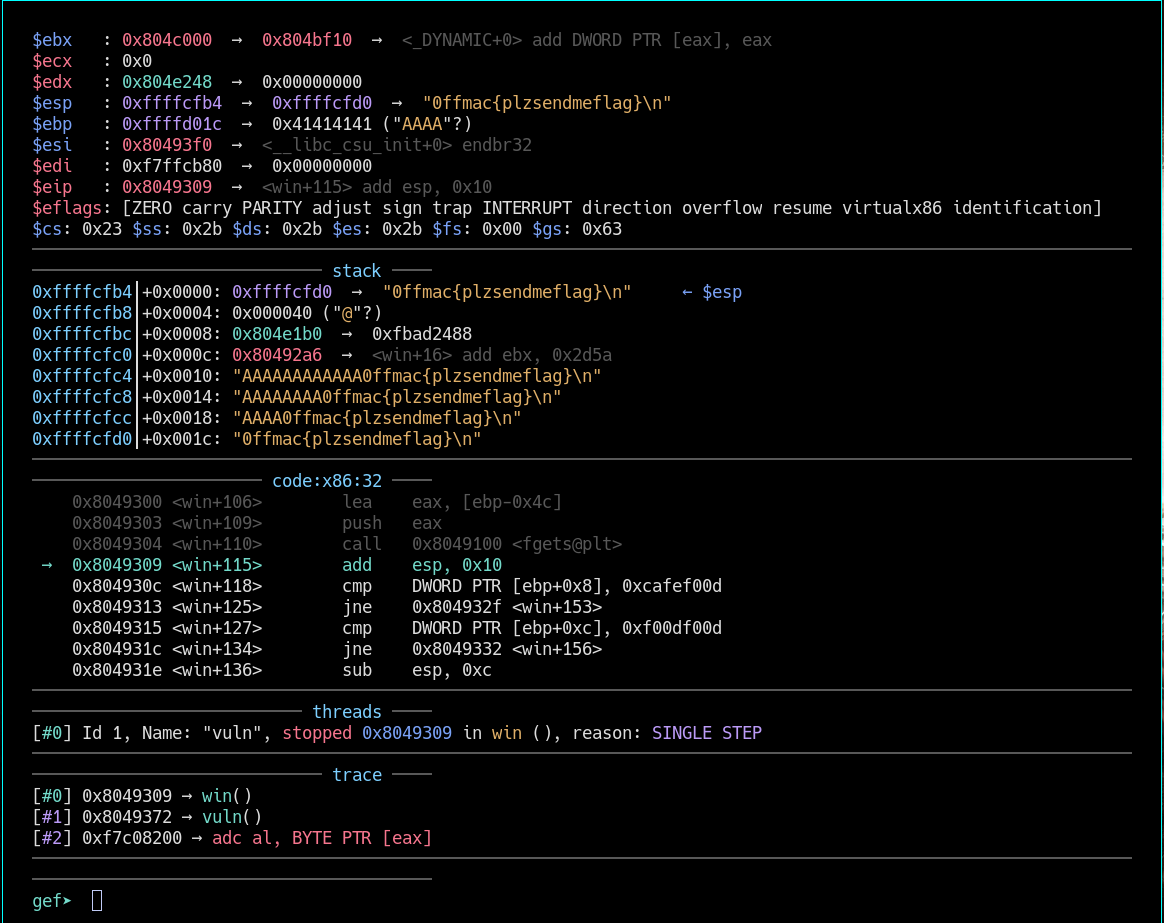Click $edx register value 0x804e248
Image resolution: width=1164 pixels, height=923 pixels.
(x=167, y=82)
